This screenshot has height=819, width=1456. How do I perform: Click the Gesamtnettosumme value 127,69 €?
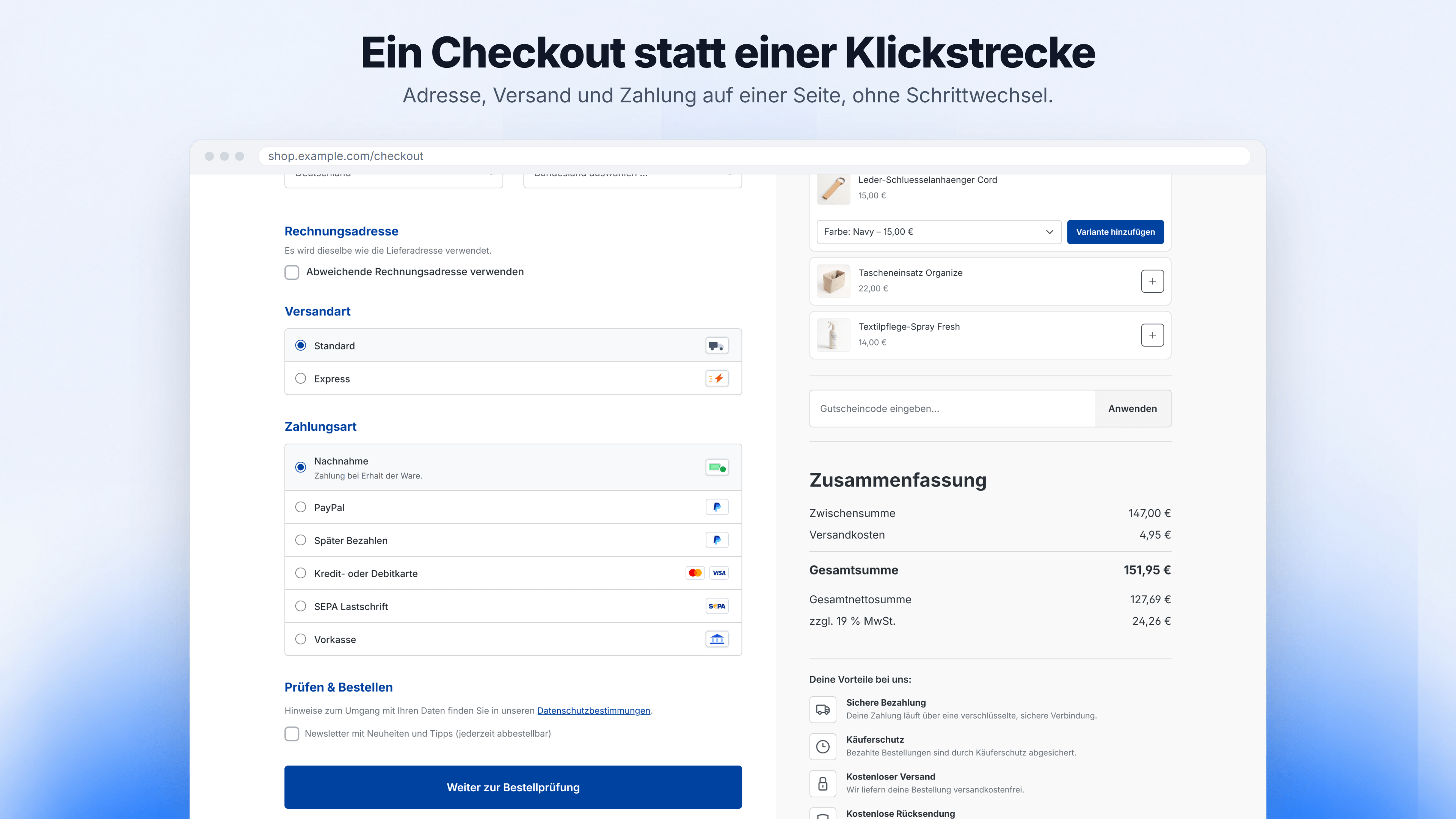(1150, 599)
